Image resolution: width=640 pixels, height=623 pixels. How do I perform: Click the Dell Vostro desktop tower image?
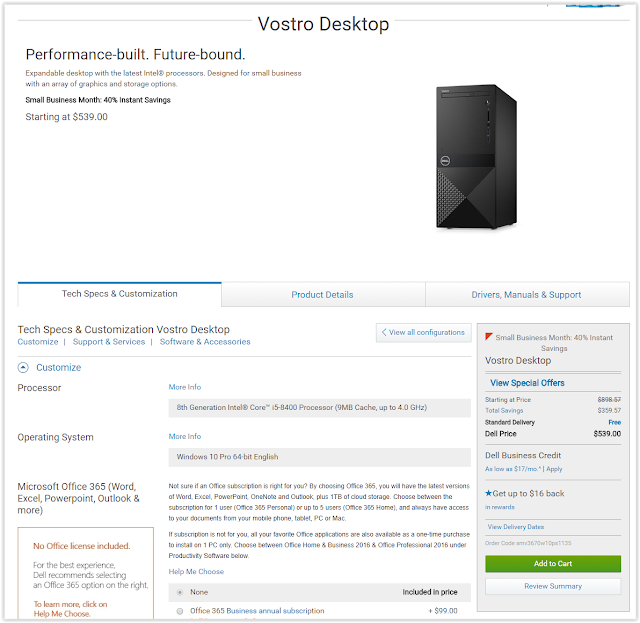point(476,157)
